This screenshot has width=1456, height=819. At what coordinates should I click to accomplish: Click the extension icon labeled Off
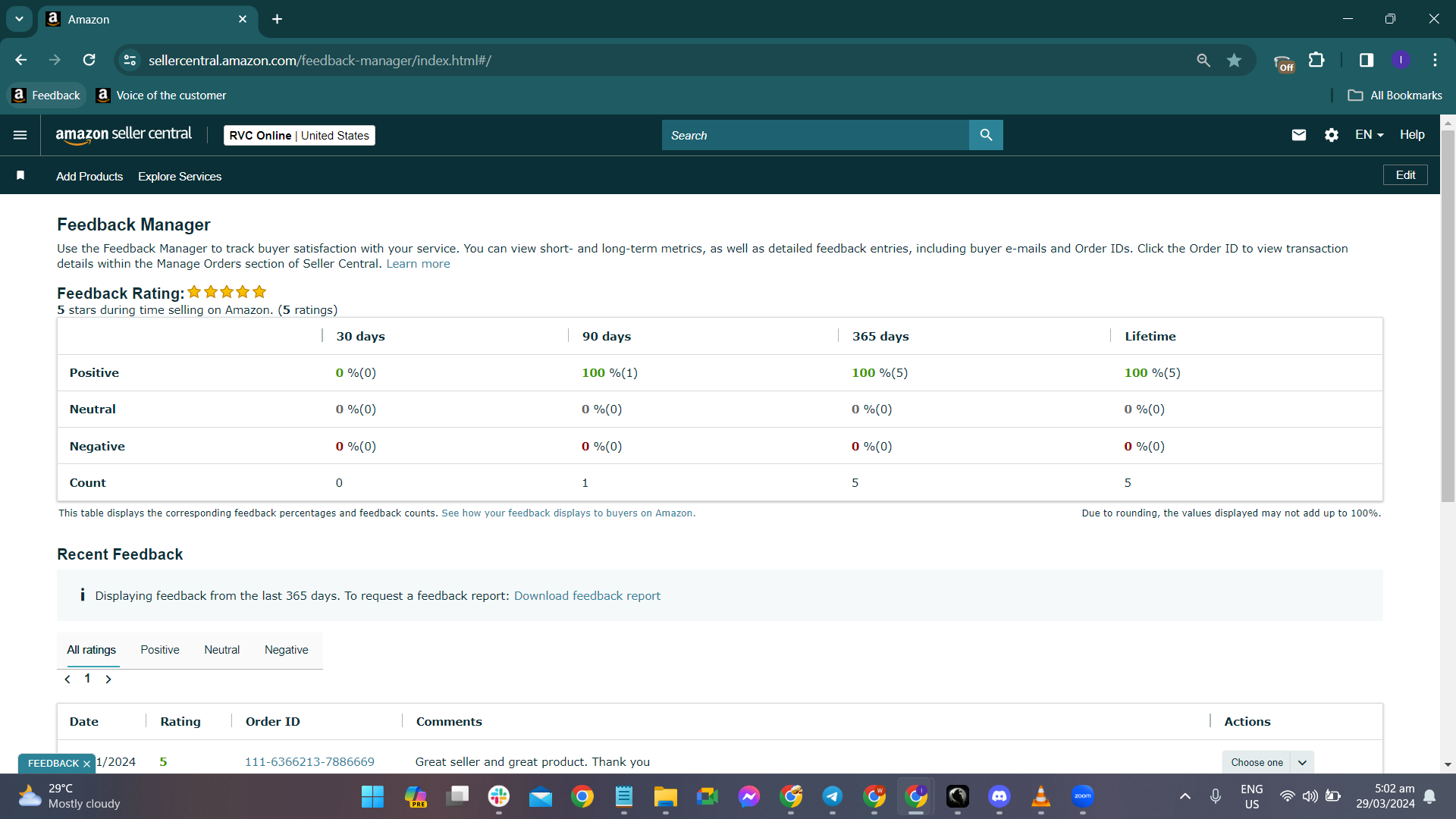coord(1284,63)
